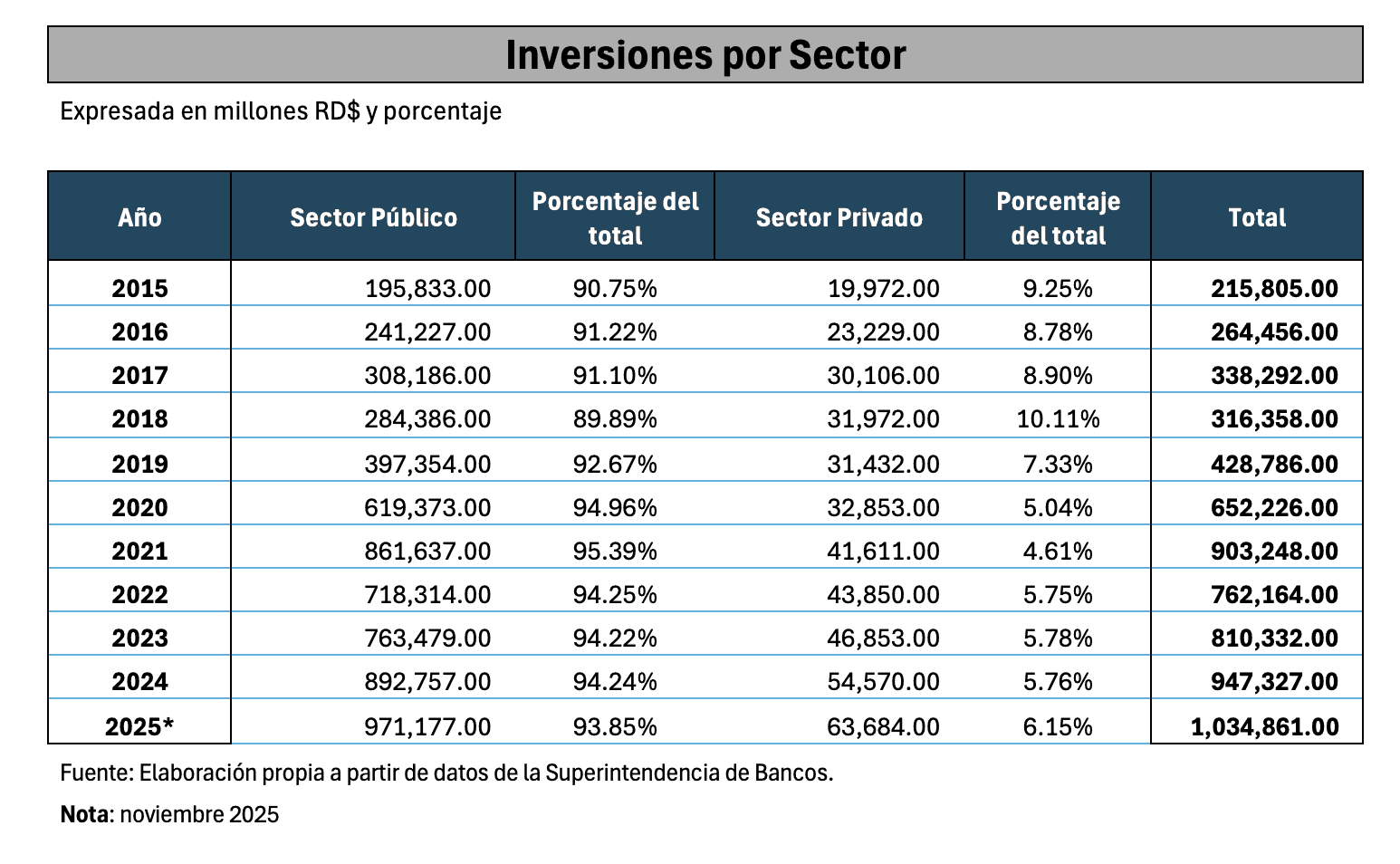The image size is (1400, 864).
Task: Select the 2018 year row label
Action: [x=139, y=419]
